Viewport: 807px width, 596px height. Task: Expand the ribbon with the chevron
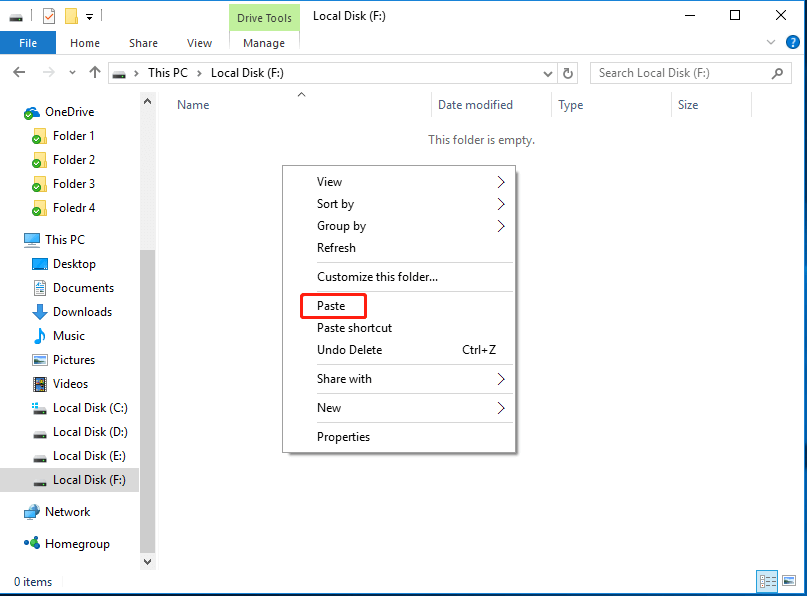coord(770,42)
